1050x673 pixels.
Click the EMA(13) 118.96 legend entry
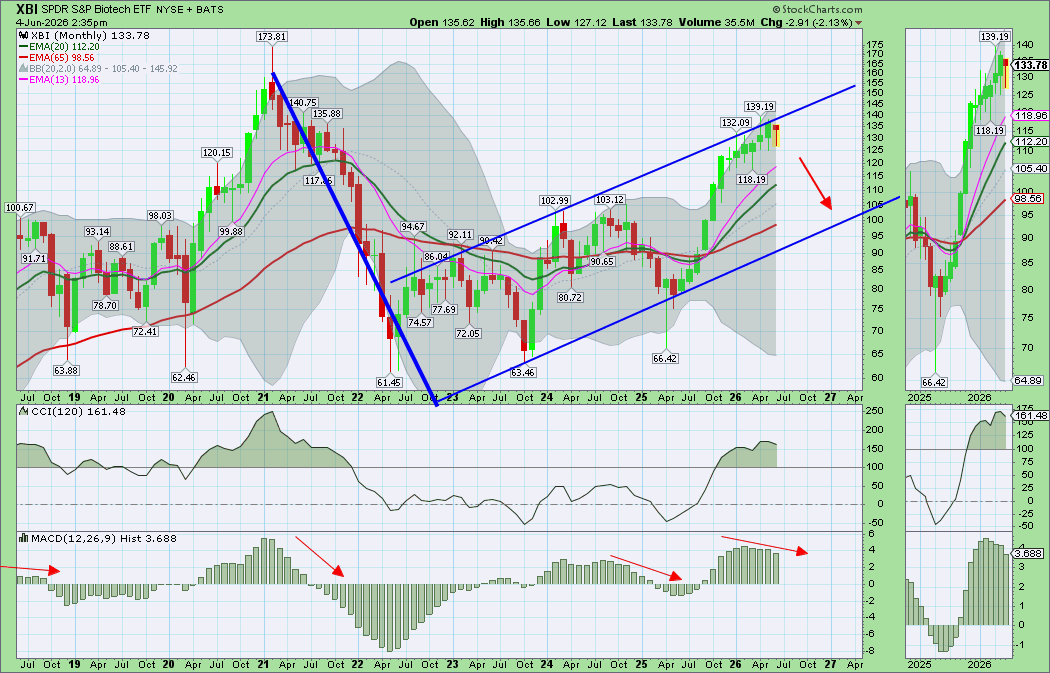[64, 79]
